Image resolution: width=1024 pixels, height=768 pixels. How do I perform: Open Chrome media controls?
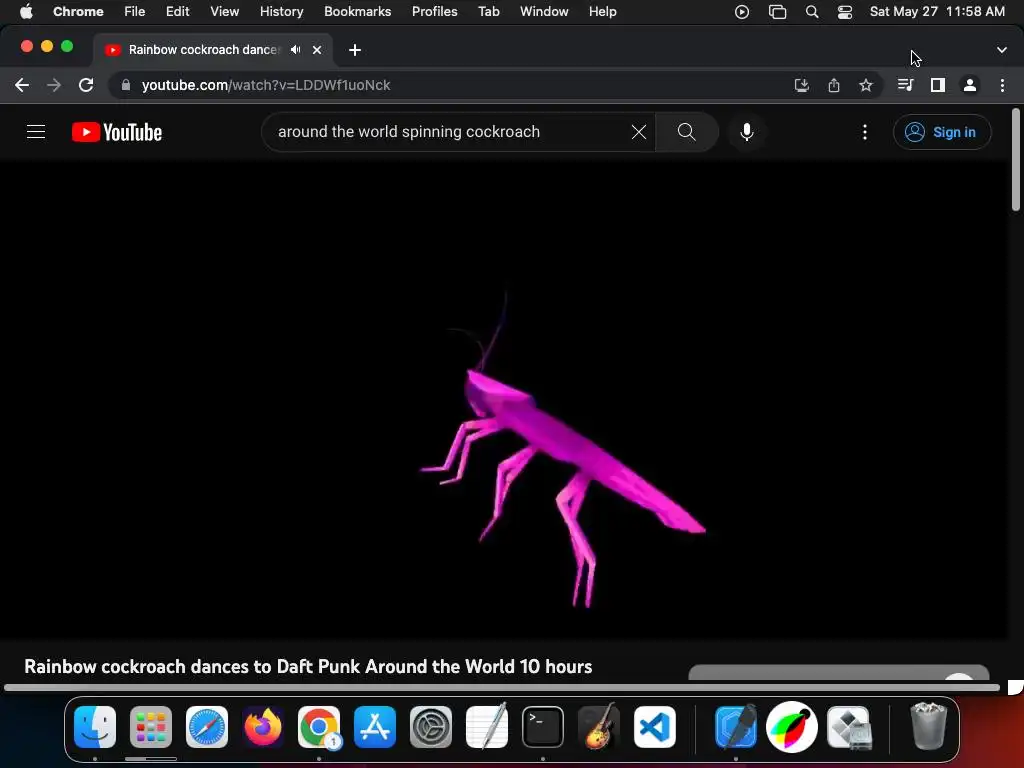point(905,85)
